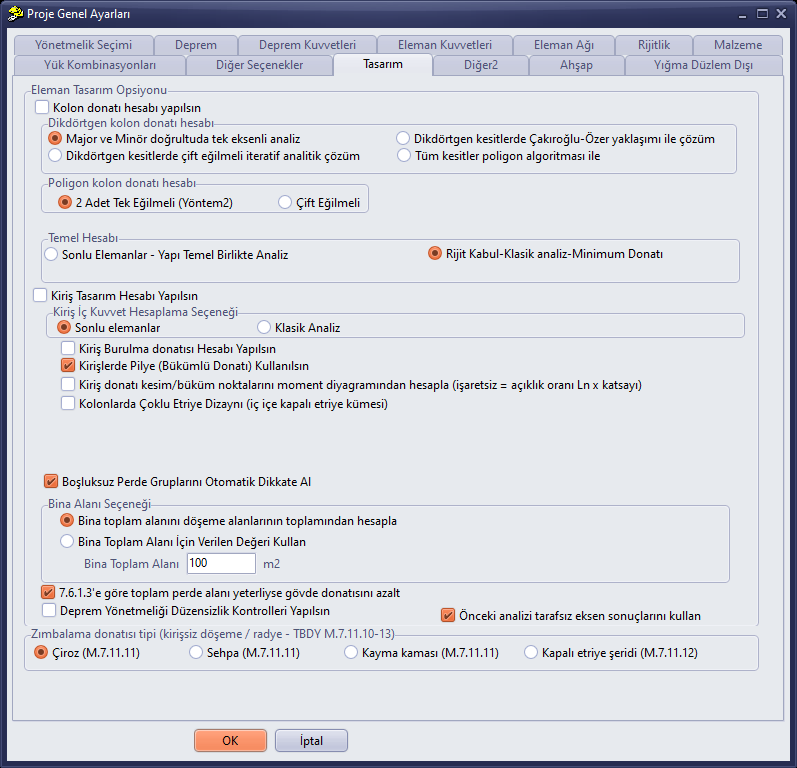797x768 pixels.
Task: Select Rijit Kabul-Klasik analiz-Minimum Donatı
Action: [x=435, y=253]
